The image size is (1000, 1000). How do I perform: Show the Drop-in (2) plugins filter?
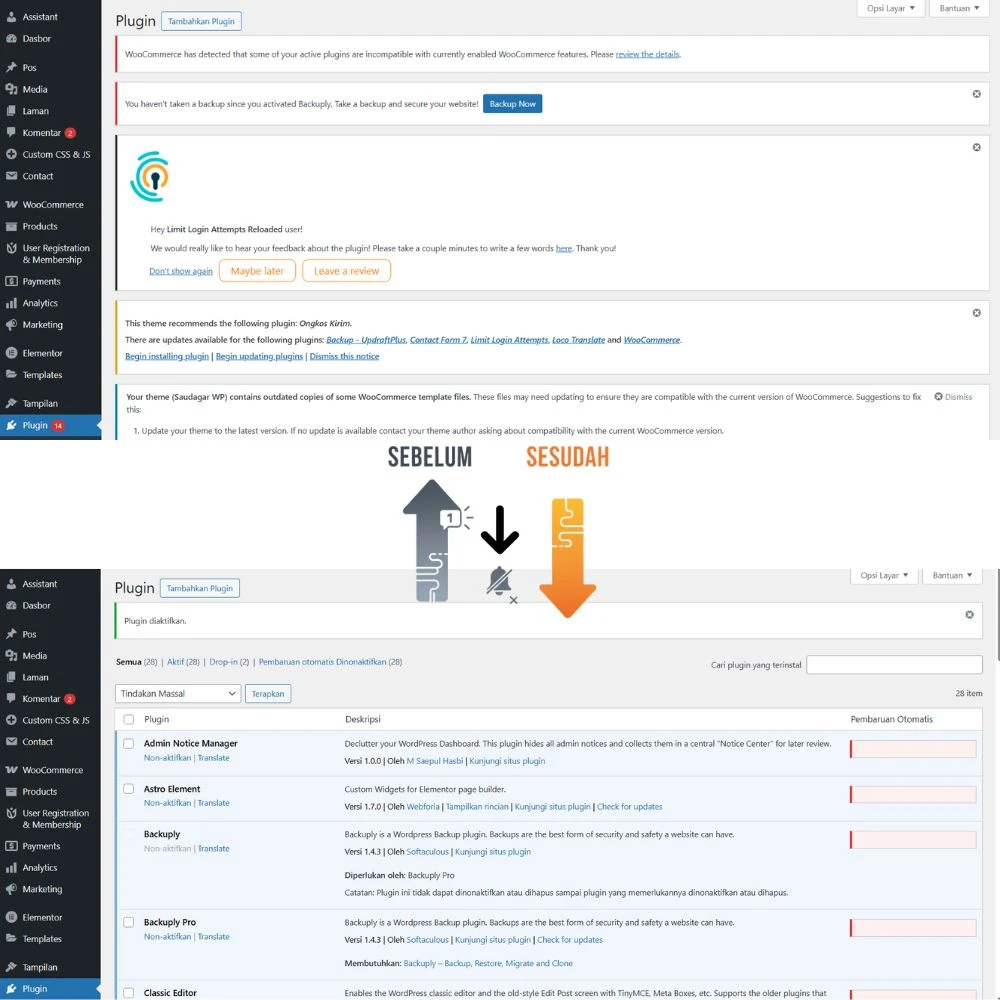click(x=229, y=662)
